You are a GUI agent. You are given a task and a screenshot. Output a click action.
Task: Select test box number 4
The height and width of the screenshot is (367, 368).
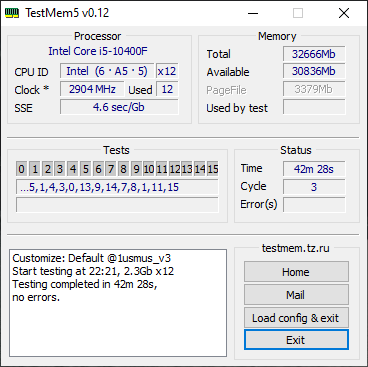73,169
